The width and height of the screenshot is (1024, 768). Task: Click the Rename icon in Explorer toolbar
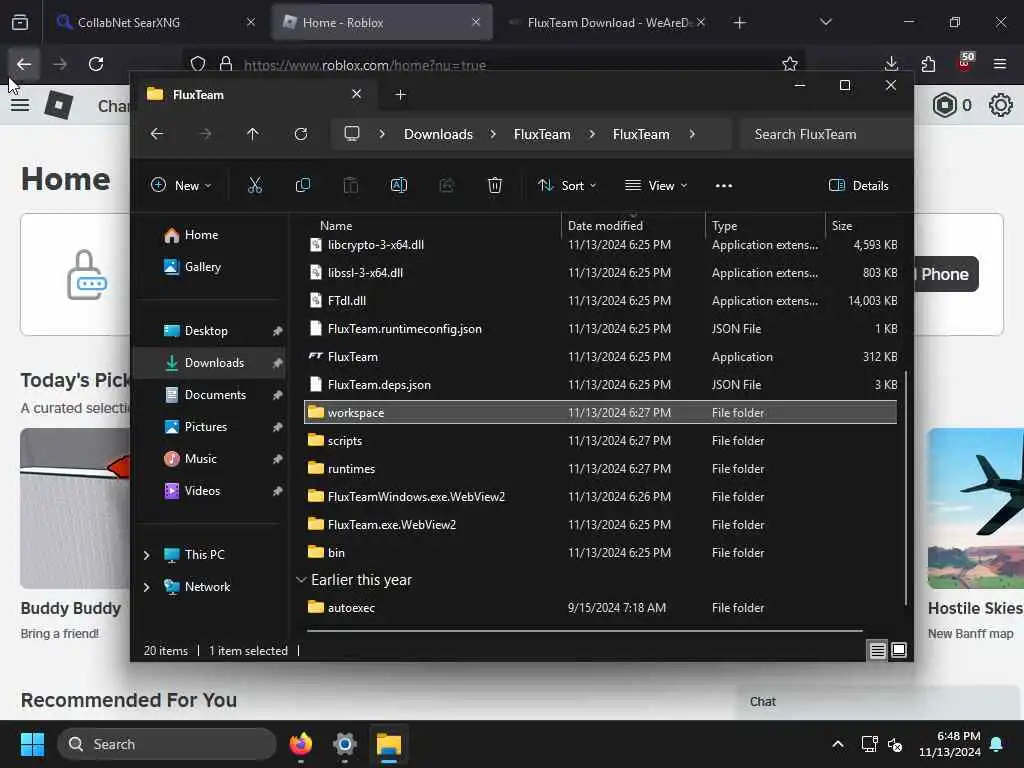tap(398, 185)
